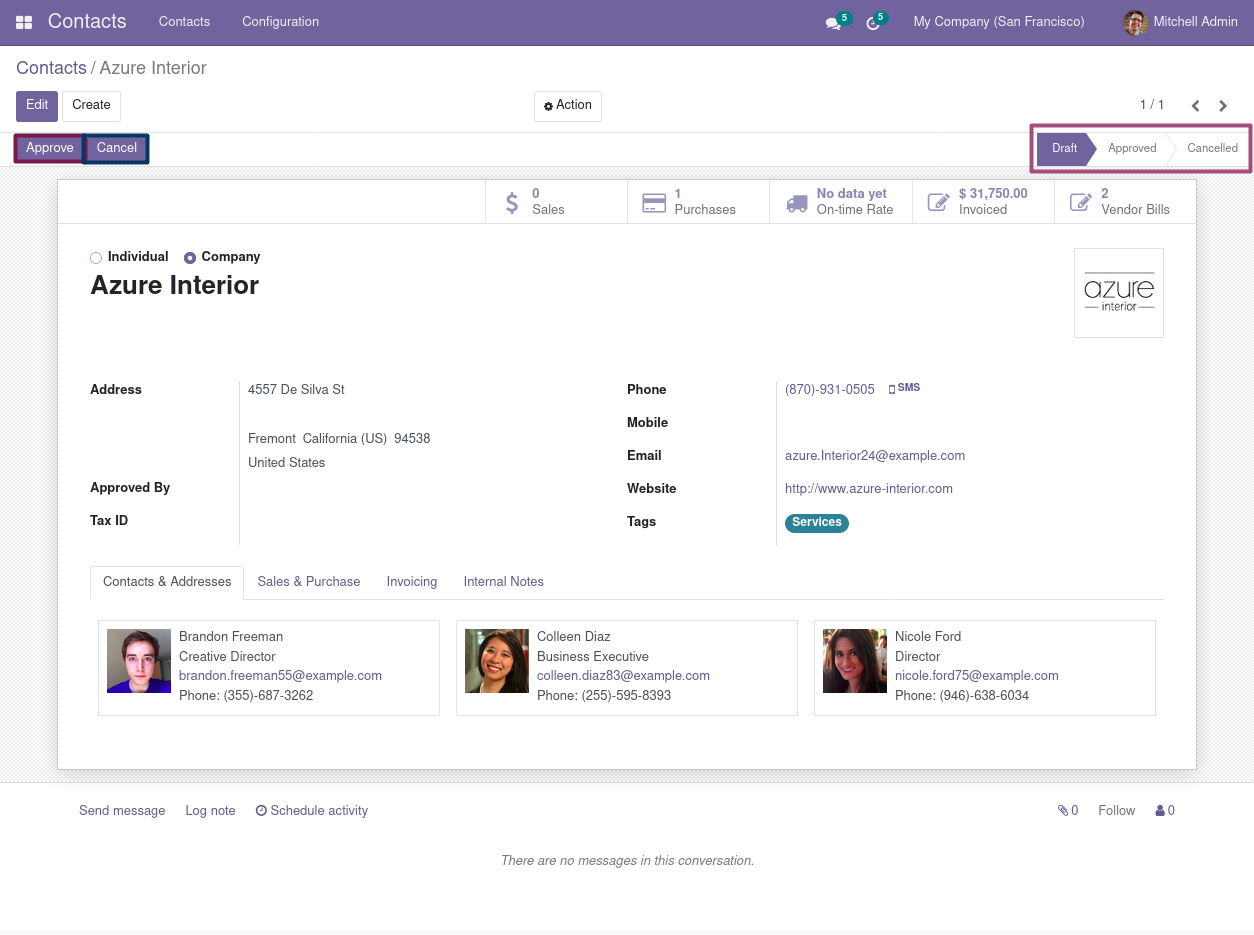Click the Edit button

[x=37, y=106]
